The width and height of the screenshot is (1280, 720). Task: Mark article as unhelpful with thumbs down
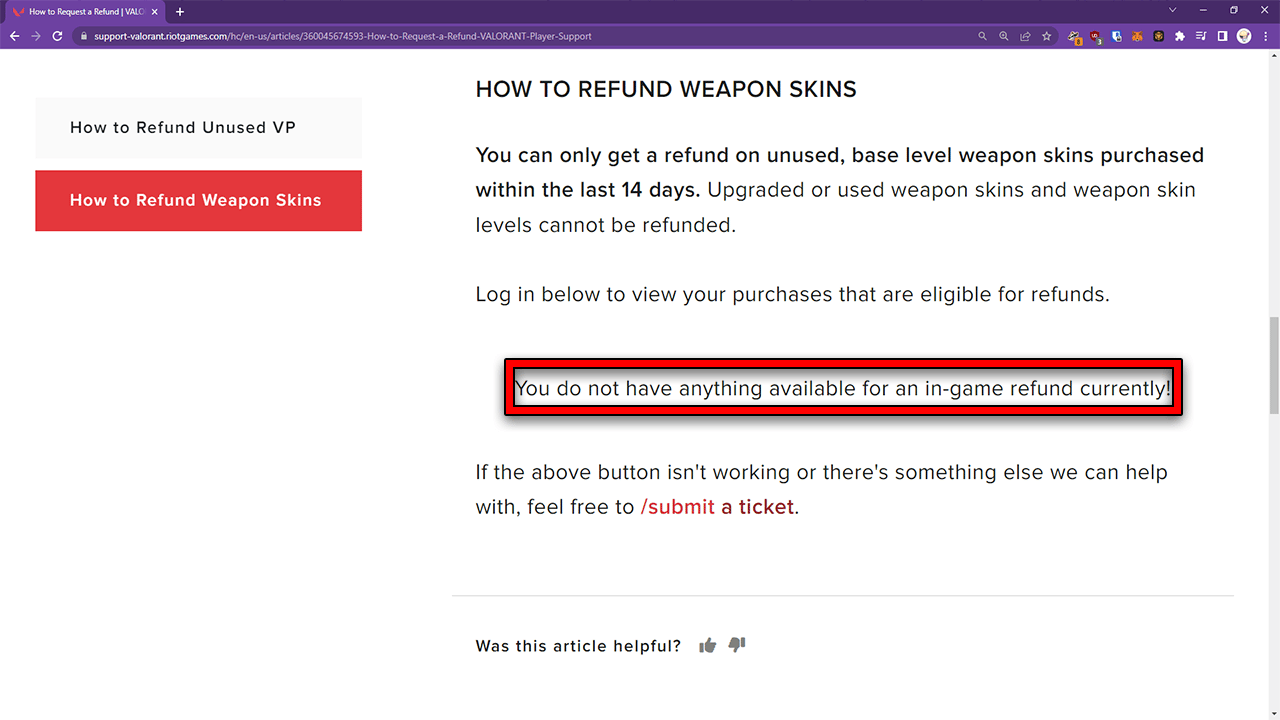pyautogui.click(x=737, y=645)
